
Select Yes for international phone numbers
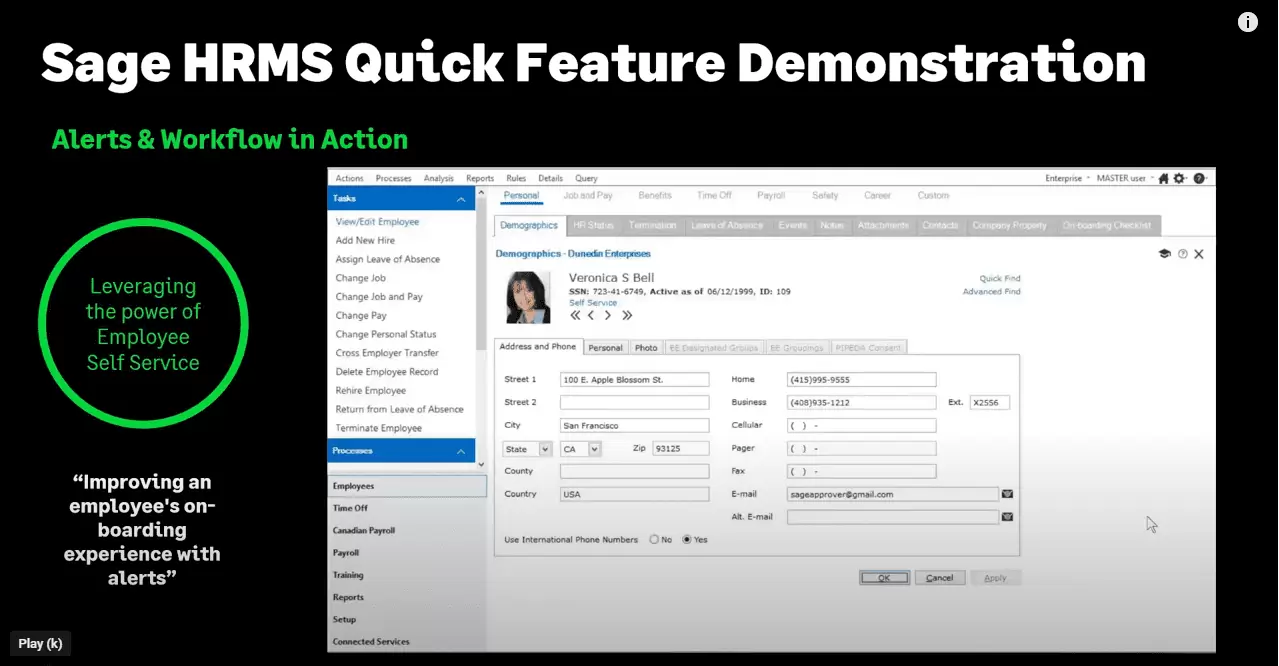[x=687, y=540]
